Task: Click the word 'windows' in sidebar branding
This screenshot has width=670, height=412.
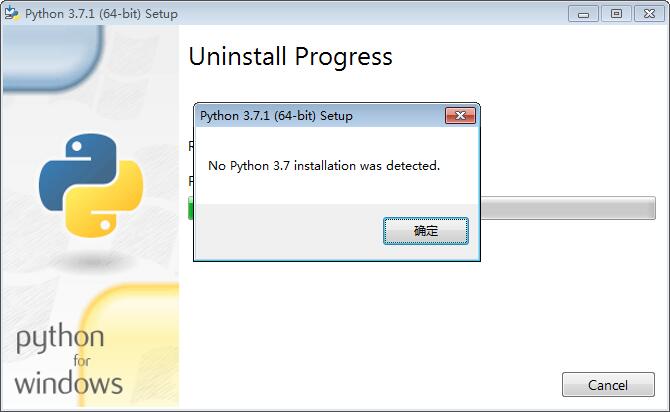Action: pyautogui.click(x=69, y=383)
